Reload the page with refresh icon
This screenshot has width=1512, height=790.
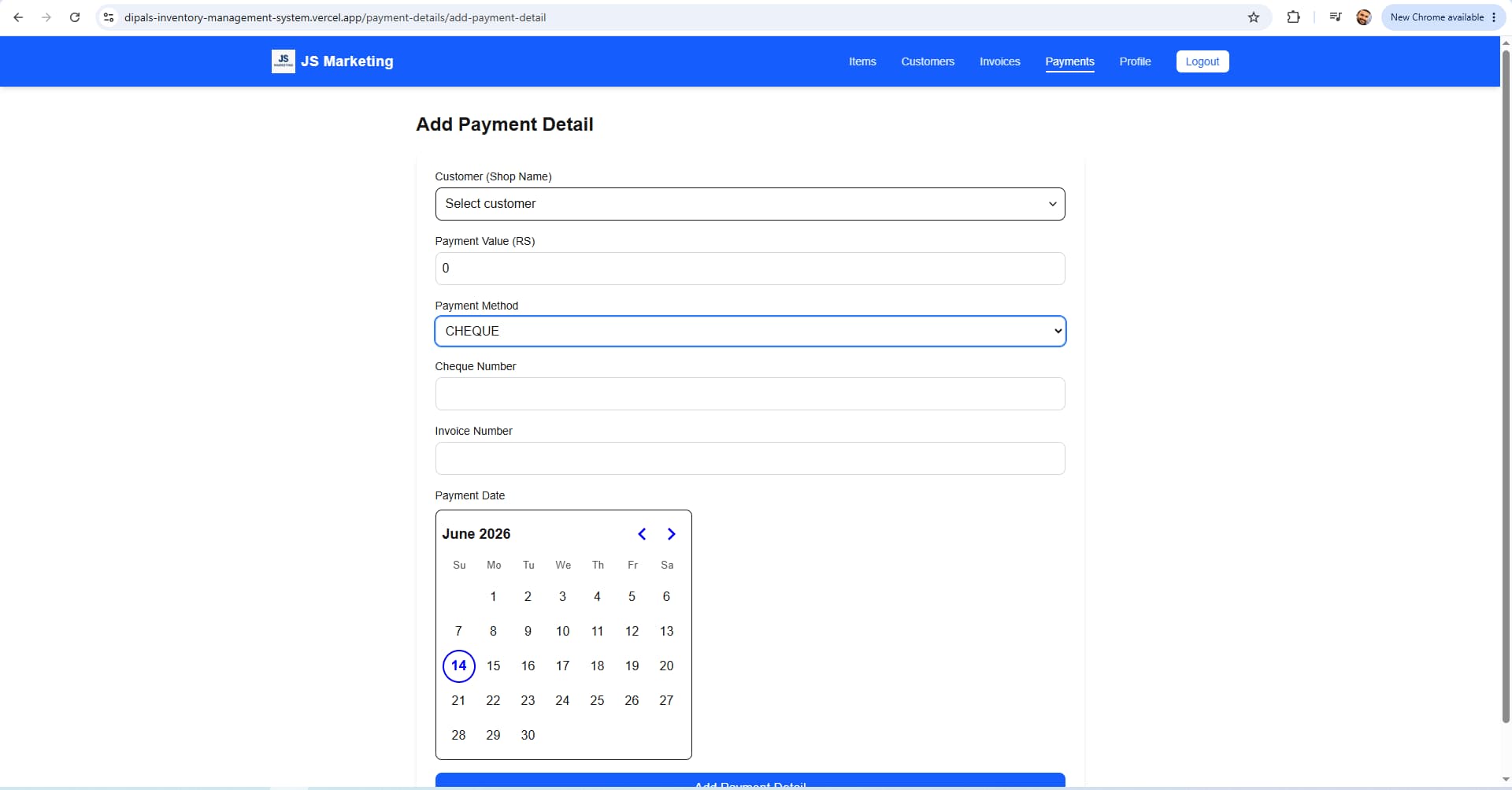pyautogui.click(x=75, y=17)
